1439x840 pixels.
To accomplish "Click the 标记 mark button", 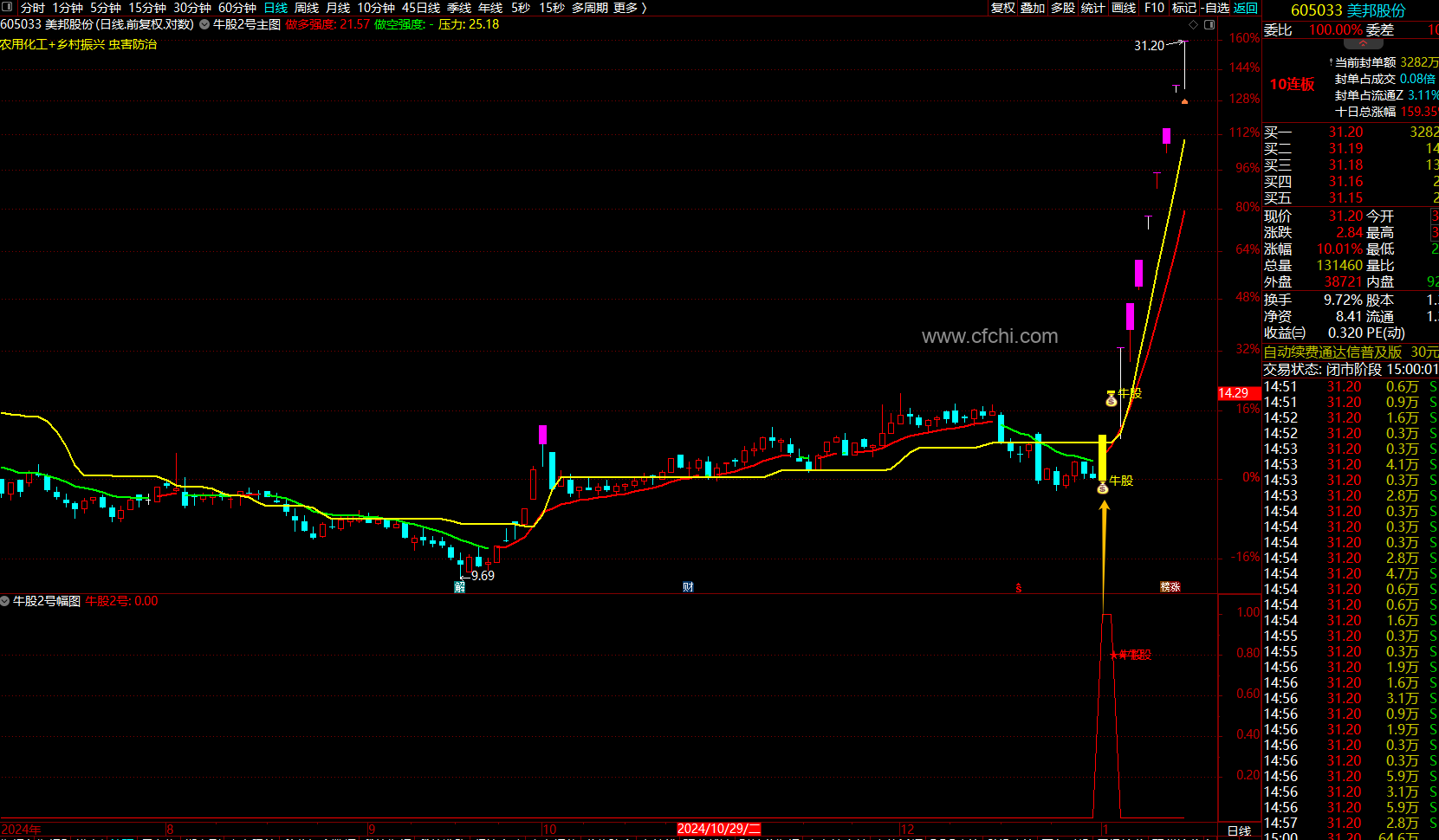I will click(x=1184, y=8).
